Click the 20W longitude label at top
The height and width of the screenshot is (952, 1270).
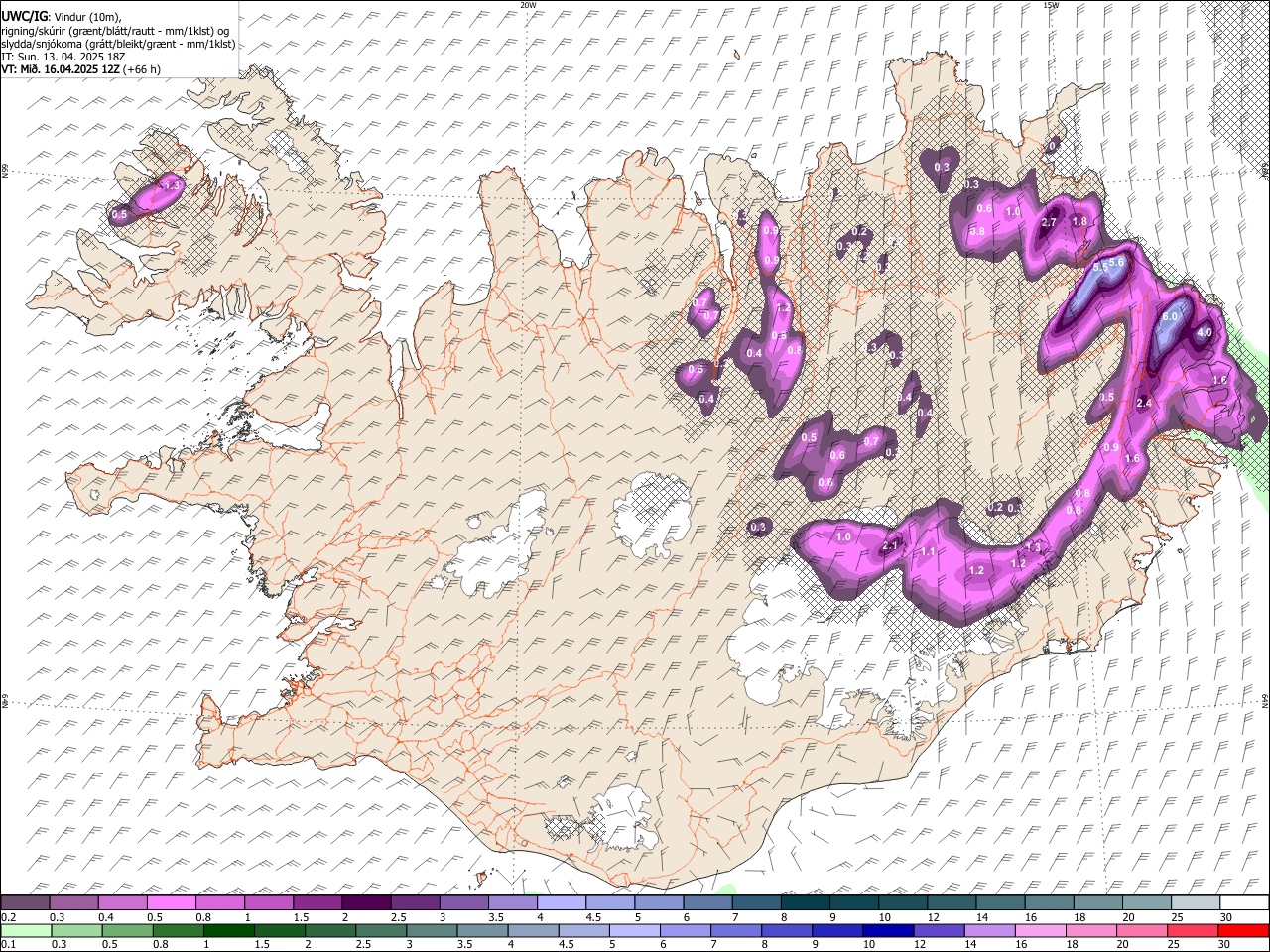coord(528,4)
